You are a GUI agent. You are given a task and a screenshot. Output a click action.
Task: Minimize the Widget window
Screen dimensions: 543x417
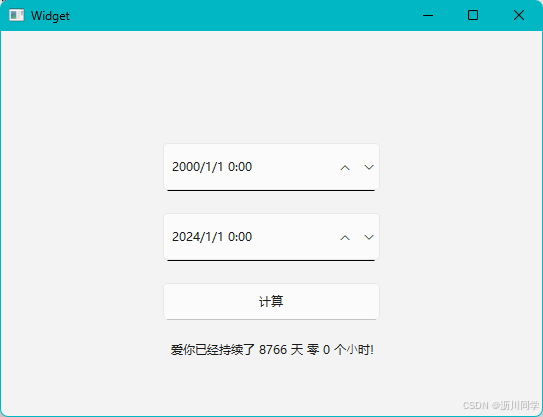point(428,15)
